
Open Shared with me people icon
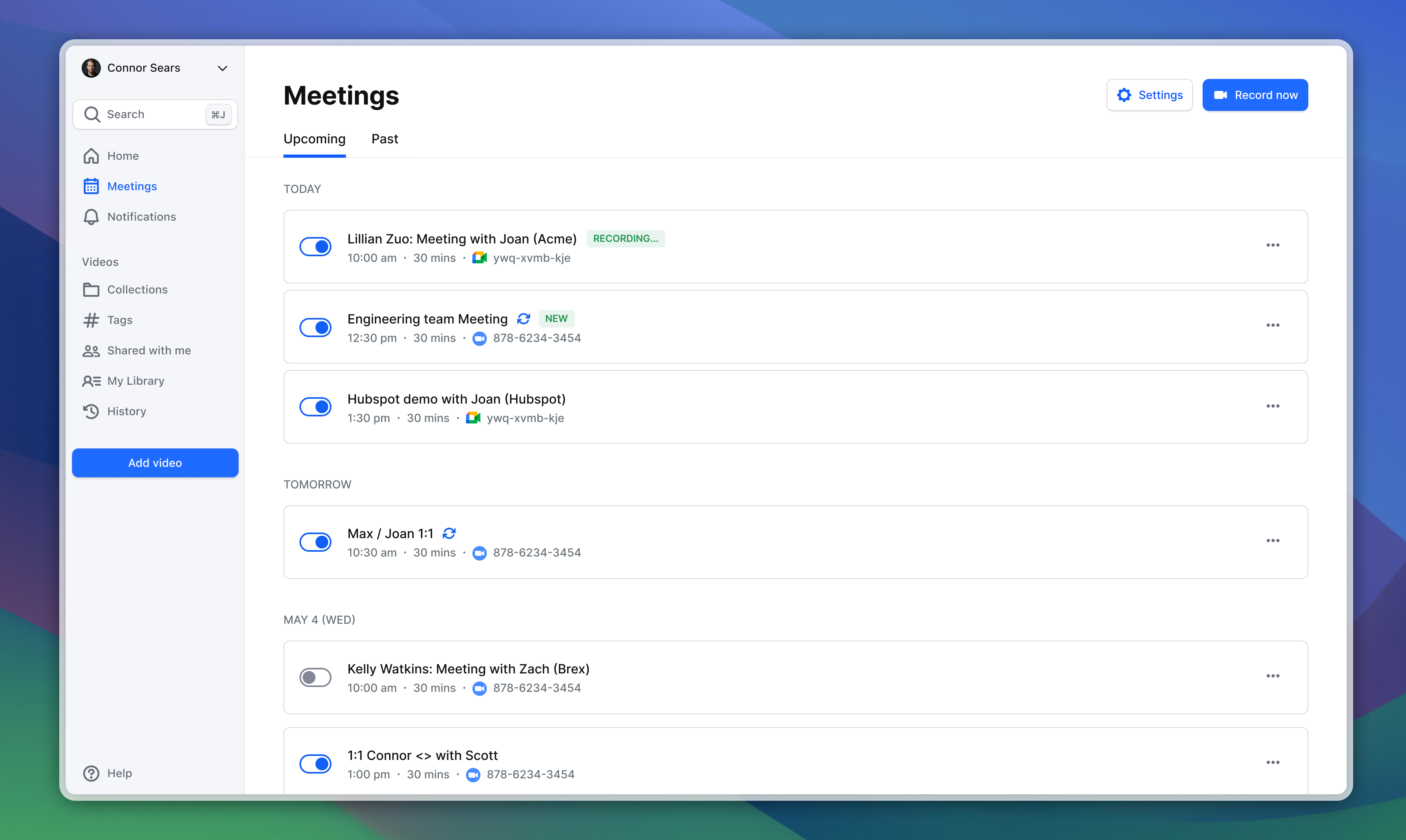pyautogui.click(x=91, y=351)
